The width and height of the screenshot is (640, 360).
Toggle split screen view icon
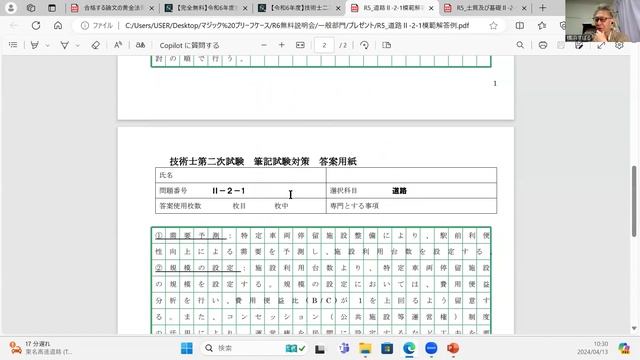tap(520, 25)
